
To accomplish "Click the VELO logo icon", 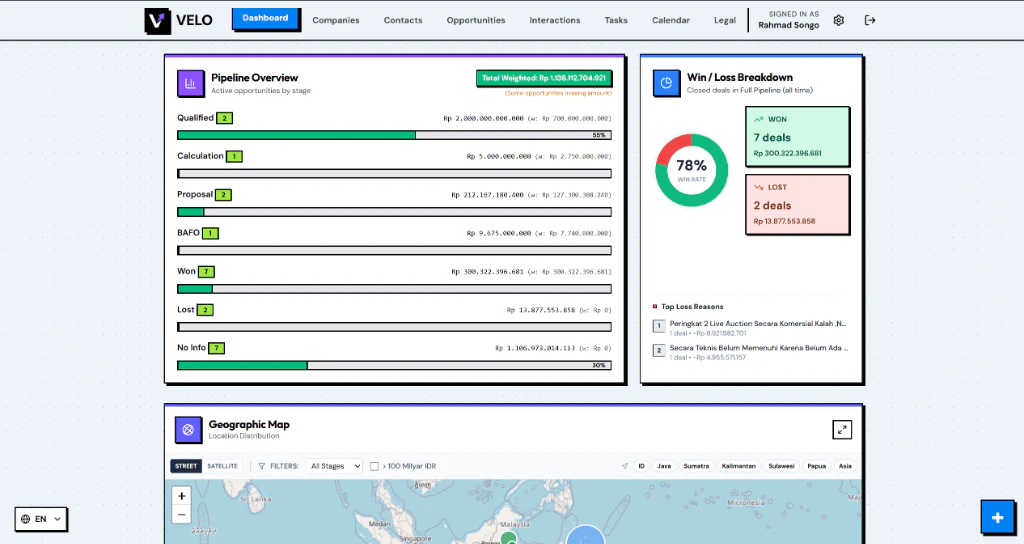I will 157,21.
